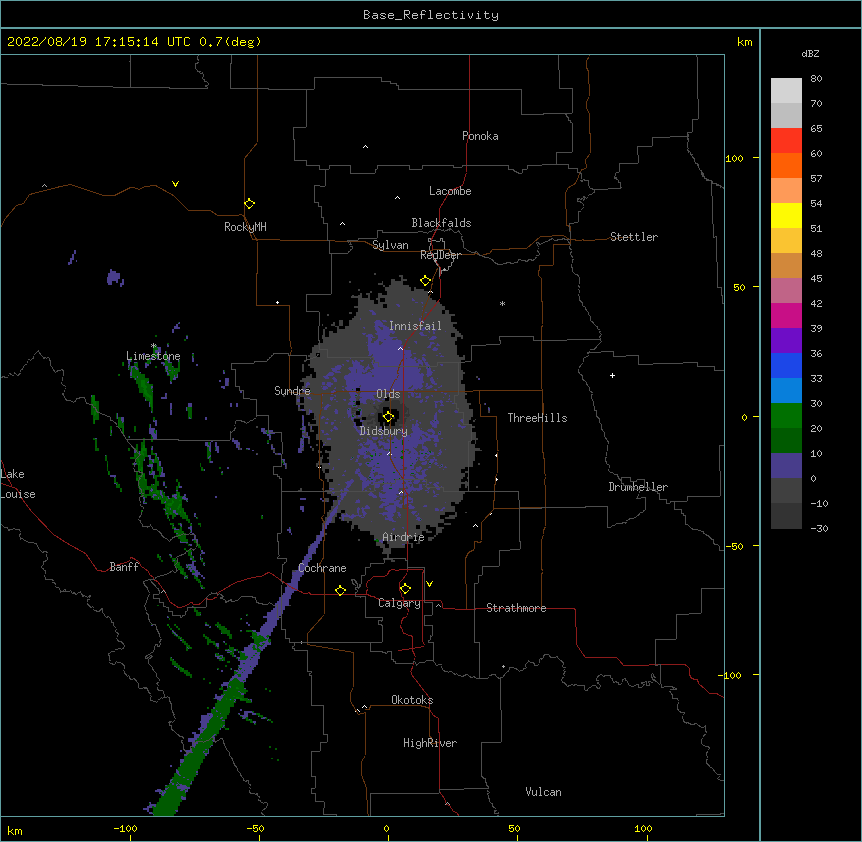
Task: Select the Stettler label
Action: (x=634, y=237)
